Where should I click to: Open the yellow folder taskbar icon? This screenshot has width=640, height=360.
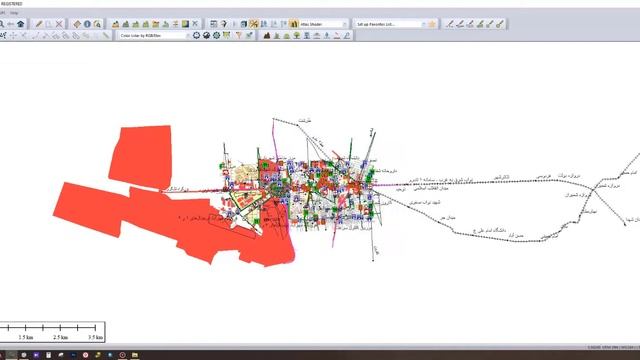pyautogui.click(x=135, y=355)
